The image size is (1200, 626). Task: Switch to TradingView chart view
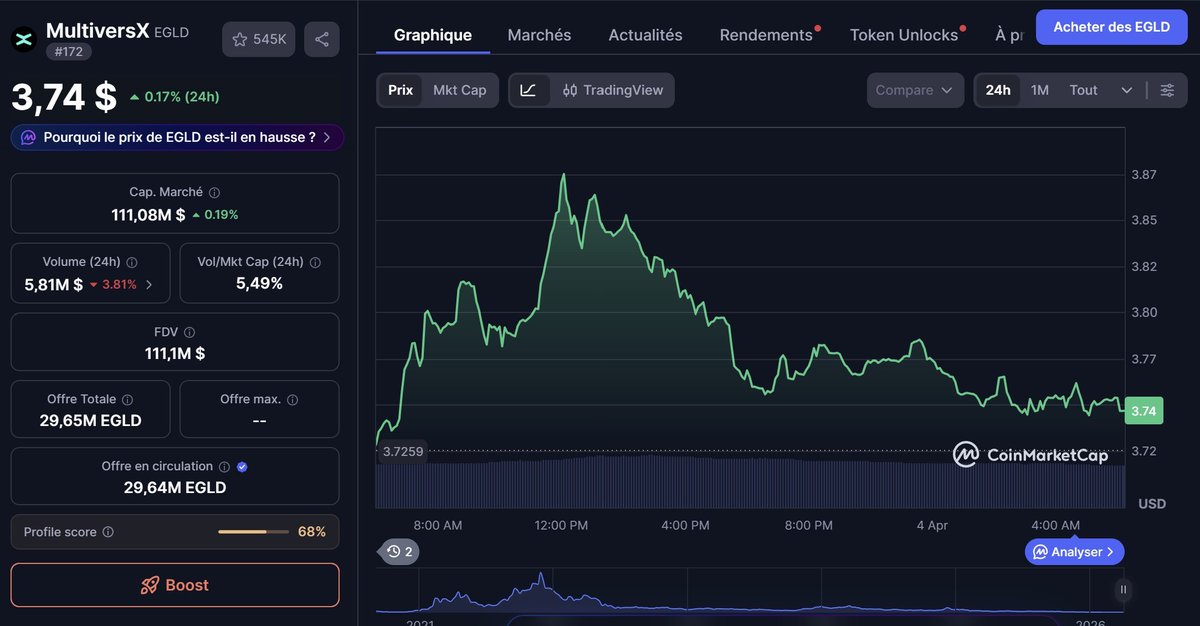point(613,90)
